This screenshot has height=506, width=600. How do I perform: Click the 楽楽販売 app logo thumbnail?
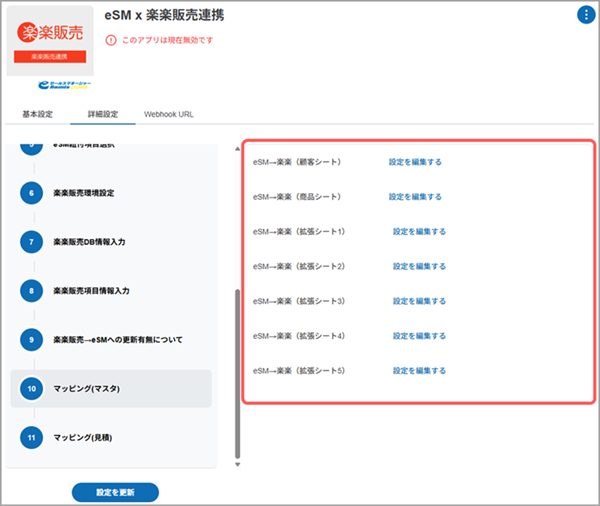coord(49,41)
